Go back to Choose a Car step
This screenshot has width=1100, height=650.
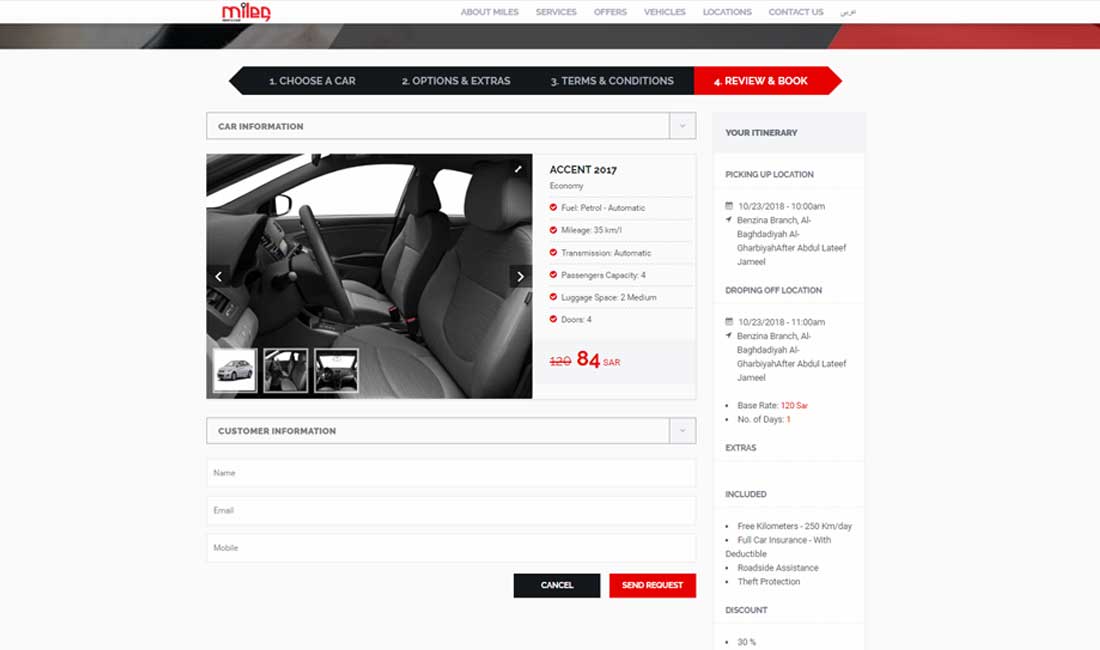click(312, 81)
